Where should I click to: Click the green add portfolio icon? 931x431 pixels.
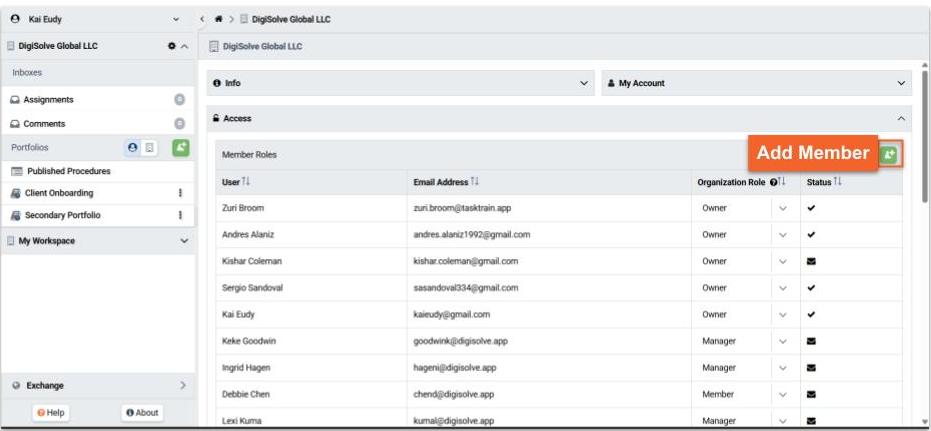180,148
